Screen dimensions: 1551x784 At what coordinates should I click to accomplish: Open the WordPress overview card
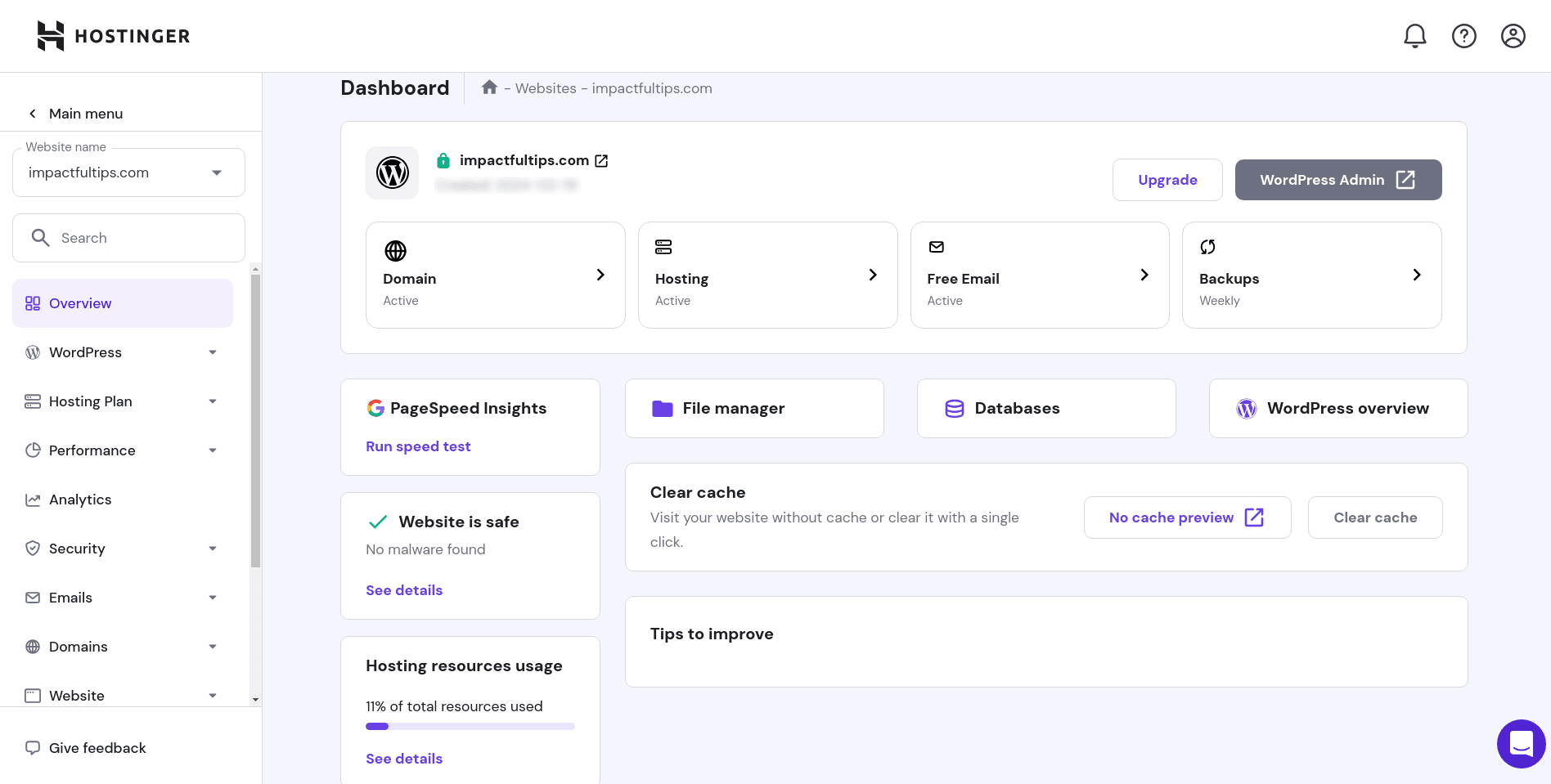pyautogui.click(x=1338, y=408)
